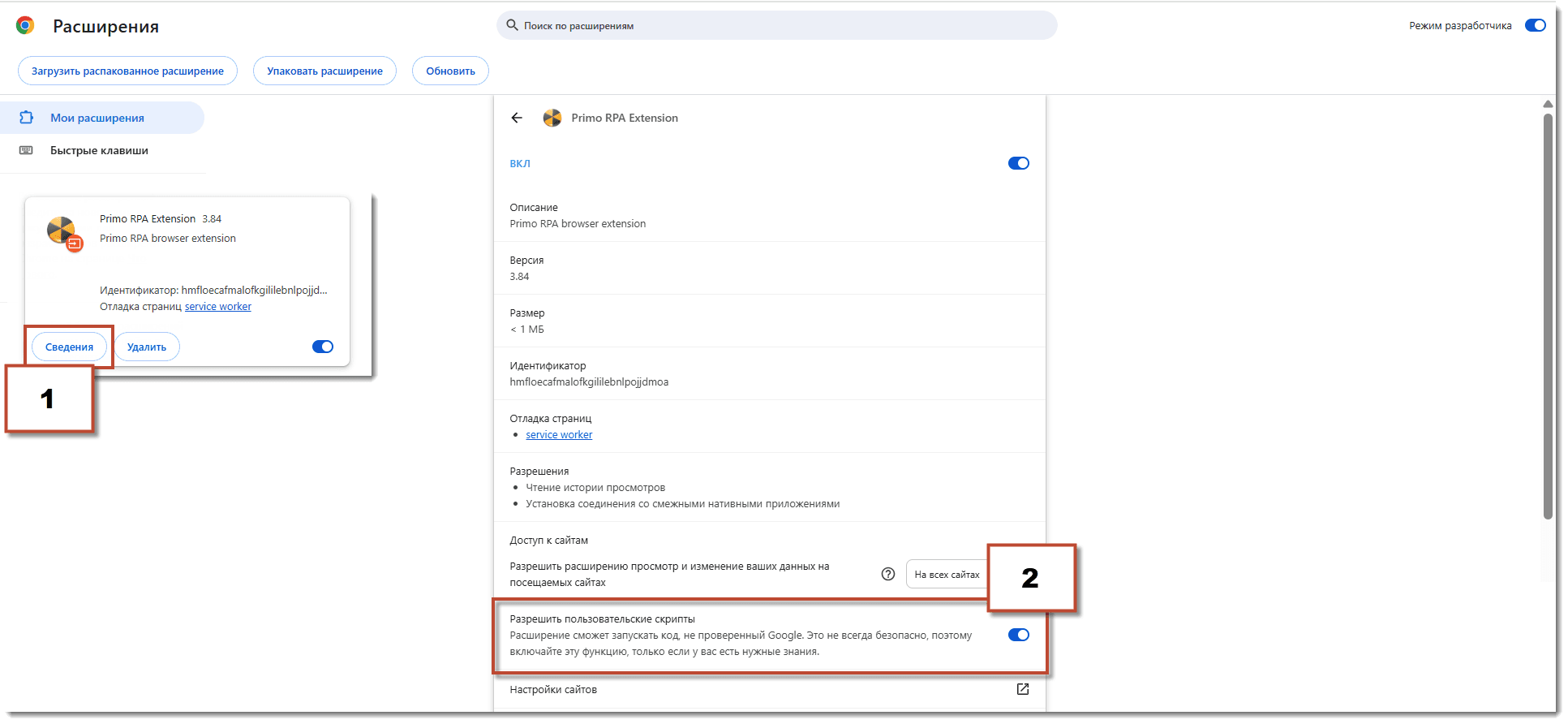The image size is (1568, 724).
Task: Click Чтение истории просмотров permission
Action: click(x=595, y=487)
